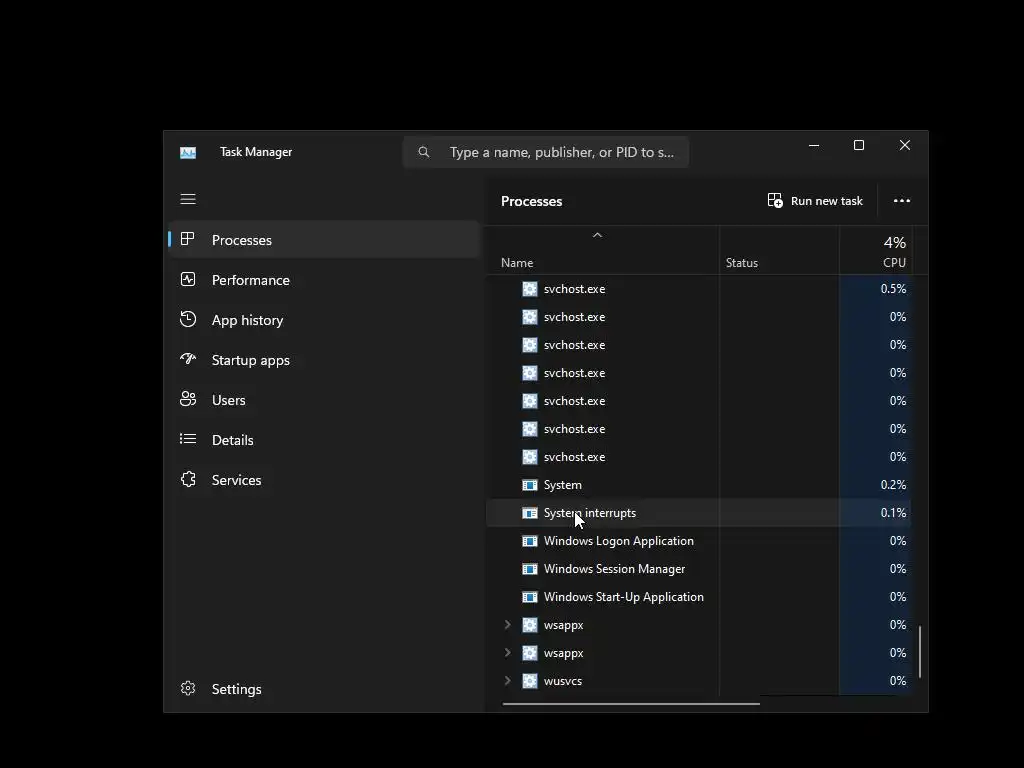Click the 0.1% CPU value for System interrupts
The height and width of the screenshot is (768, 1024).
pos(893,513)
